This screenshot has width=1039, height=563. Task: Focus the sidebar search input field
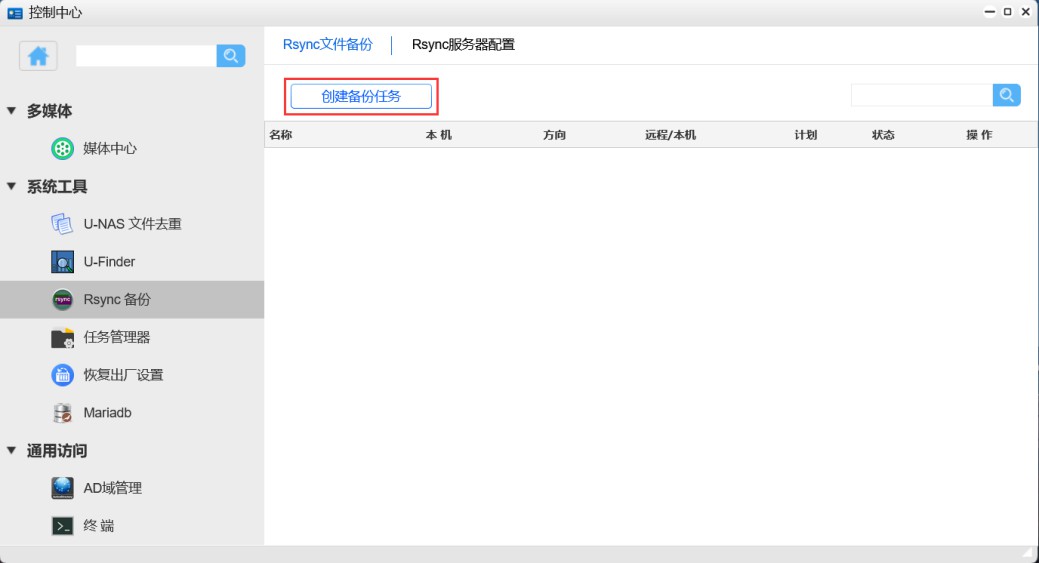(146, 56)
